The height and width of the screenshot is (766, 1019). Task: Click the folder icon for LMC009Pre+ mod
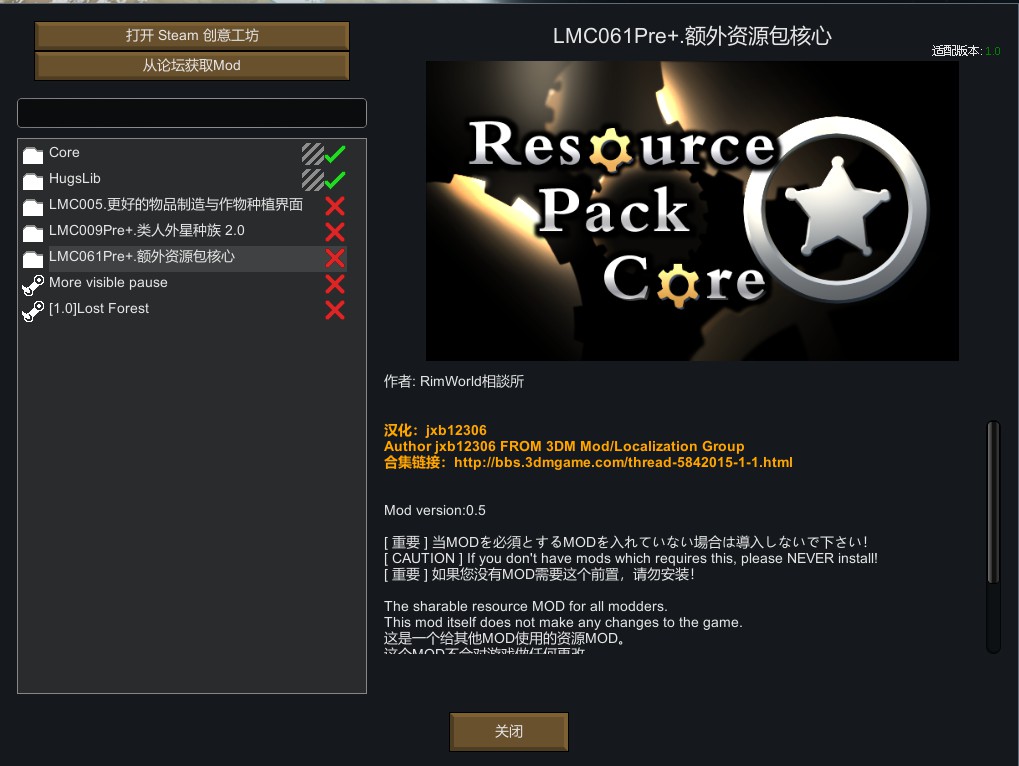tap(33, 232)
